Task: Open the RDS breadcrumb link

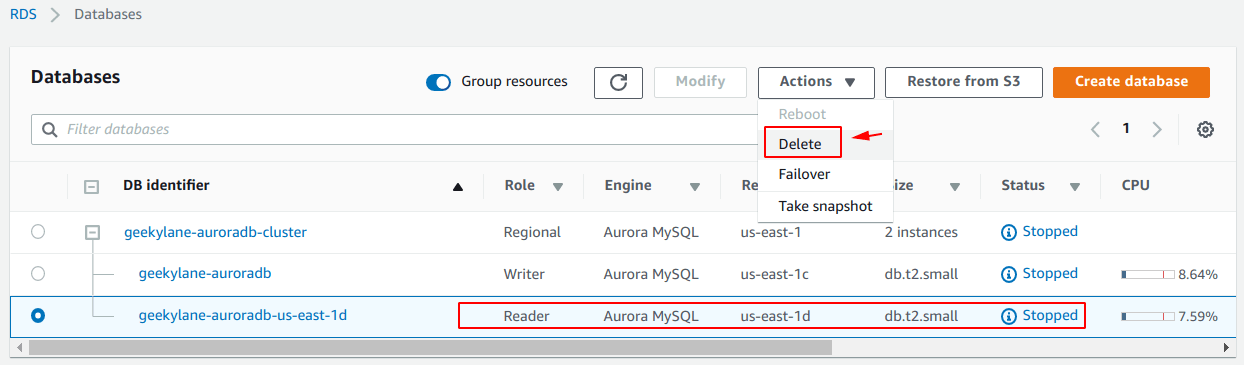Action: pos(24,15)
